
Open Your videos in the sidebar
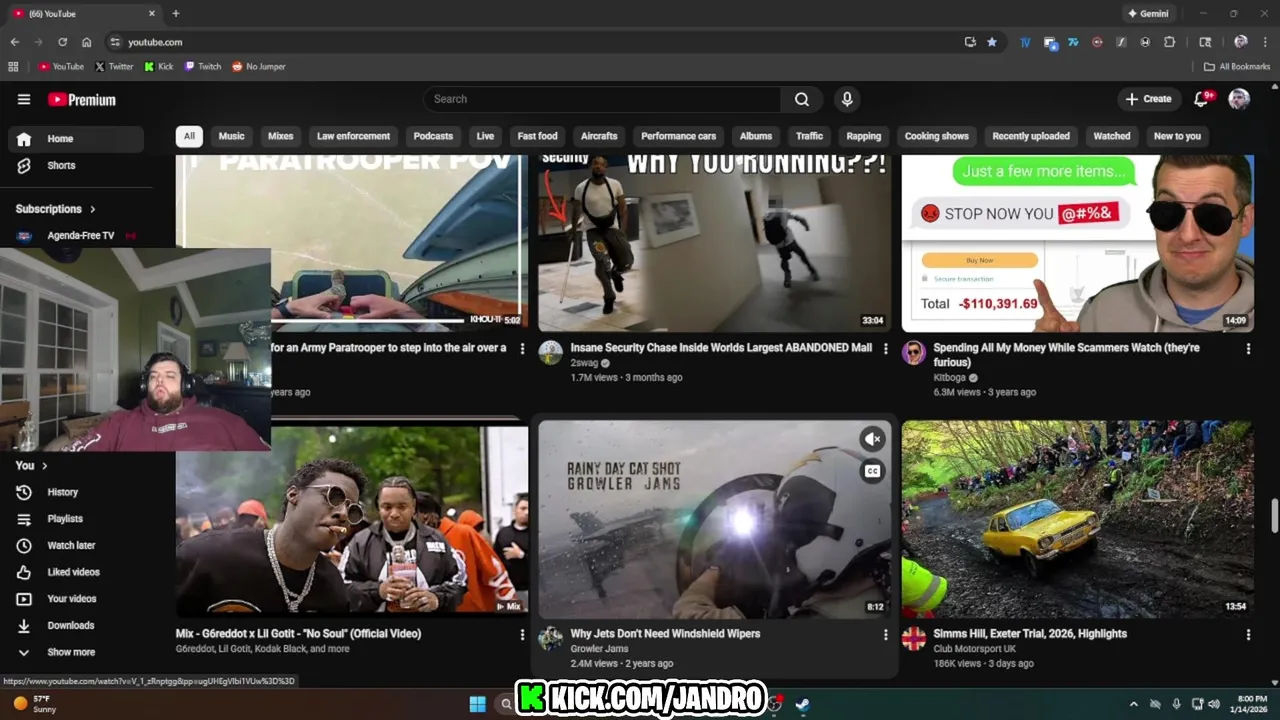coord(76,599)
